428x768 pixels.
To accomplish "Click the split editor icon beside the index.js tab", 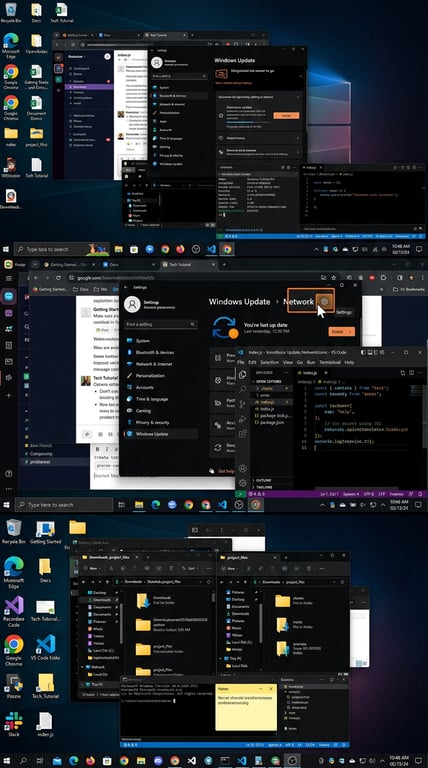I will 412,373.
